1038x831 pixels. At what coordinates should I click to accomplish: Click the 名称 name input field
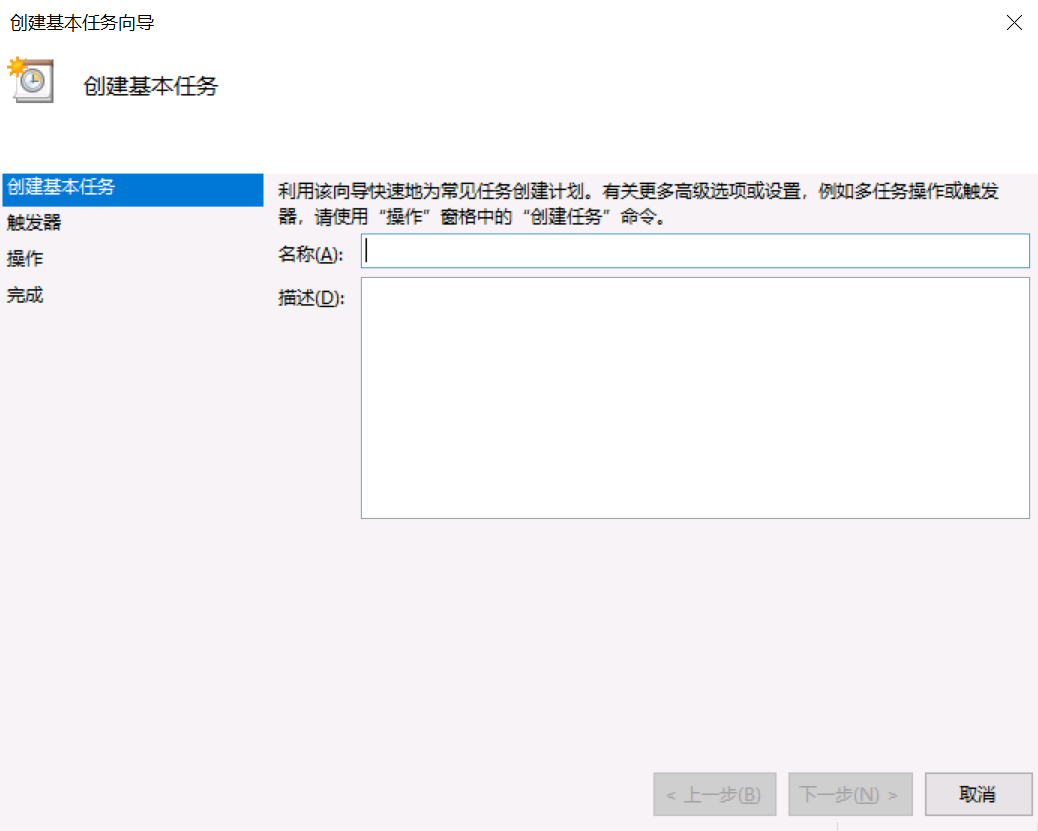[x=695, y=251]
